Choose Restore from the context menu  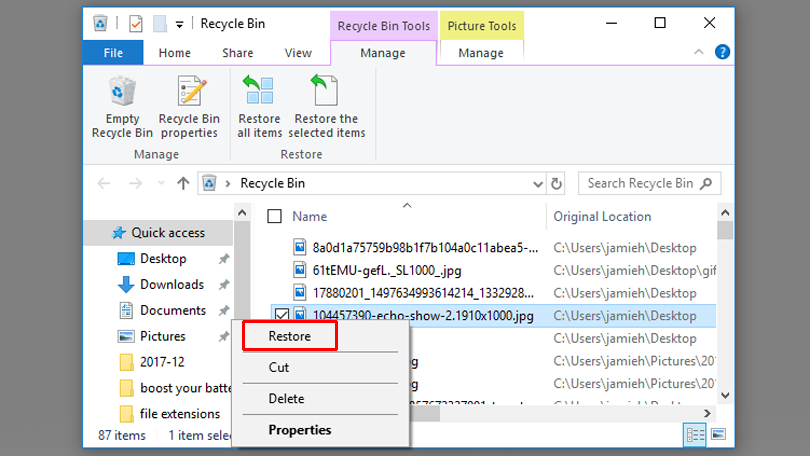point(289,337)
